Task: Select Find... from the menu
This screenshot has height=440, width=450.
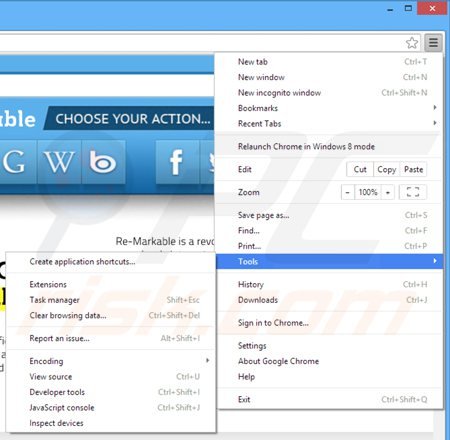Action: (x=329, y=231)
